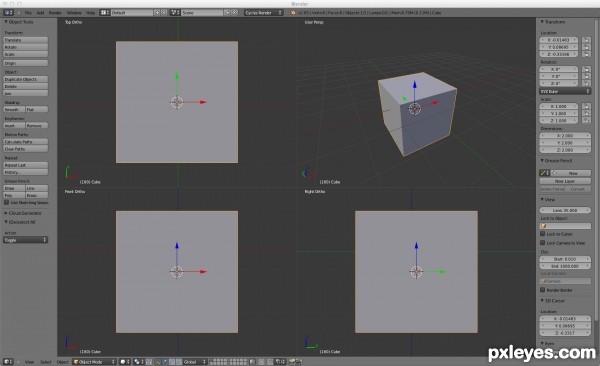Open the Window menu
The image size is (600, 366).
(74, 13)
